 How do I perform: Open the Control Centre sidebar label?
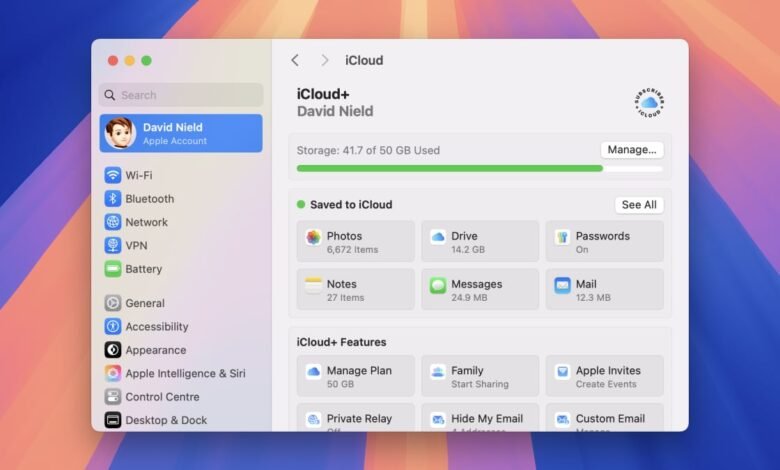point(162,396)
